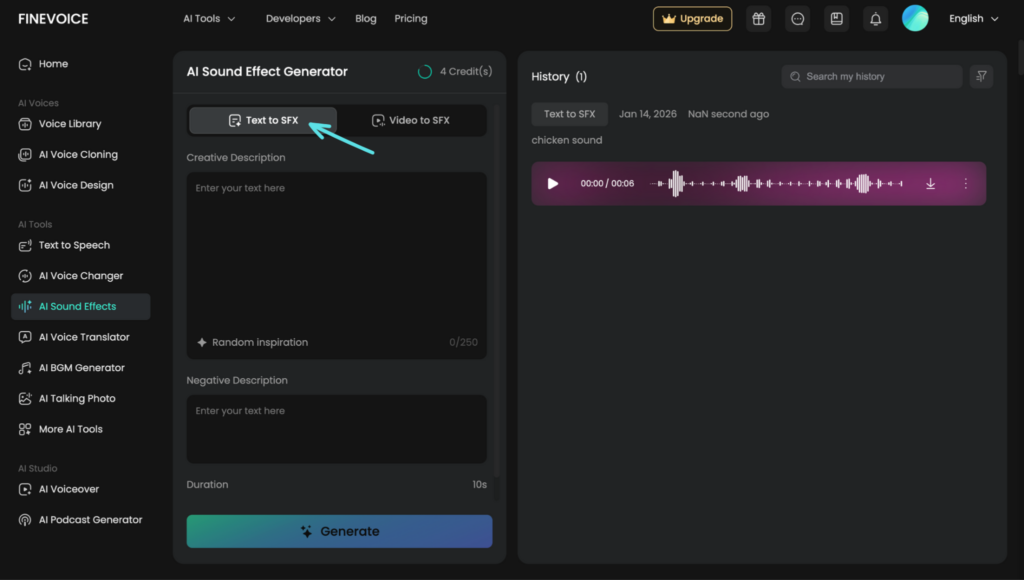Download the chicken sound audio clip
This screenshot has width=1024, height=580.
(x=930, y=184)
